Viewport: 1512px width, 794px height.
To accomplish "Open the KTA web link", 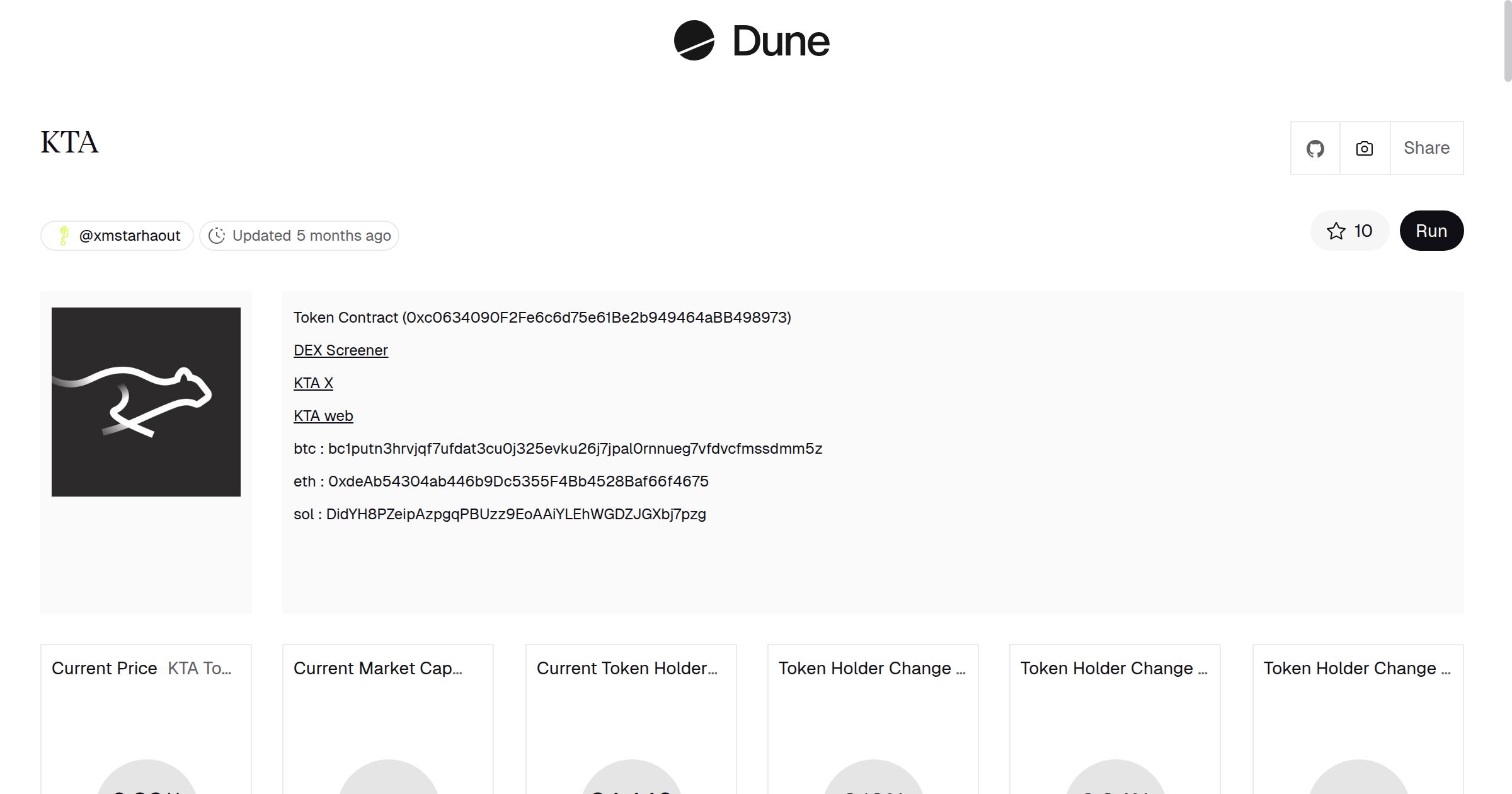I will (x=323, y=416).
